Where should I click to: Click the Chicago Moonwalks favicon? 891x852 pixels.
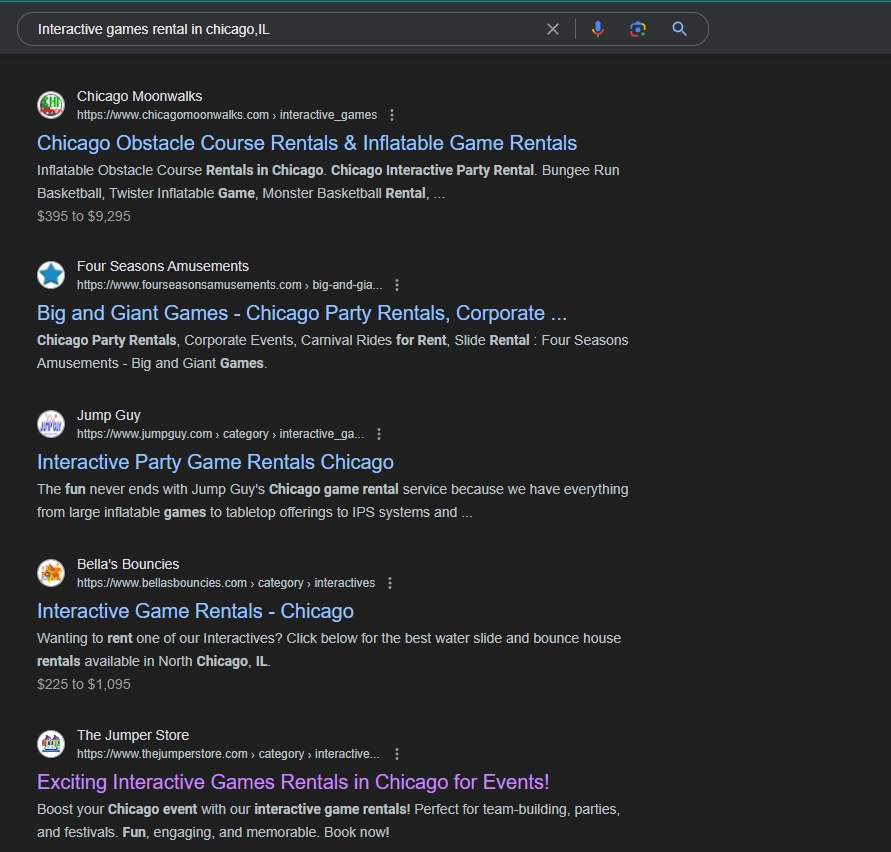pyautogui.click(x=51, y=105)
